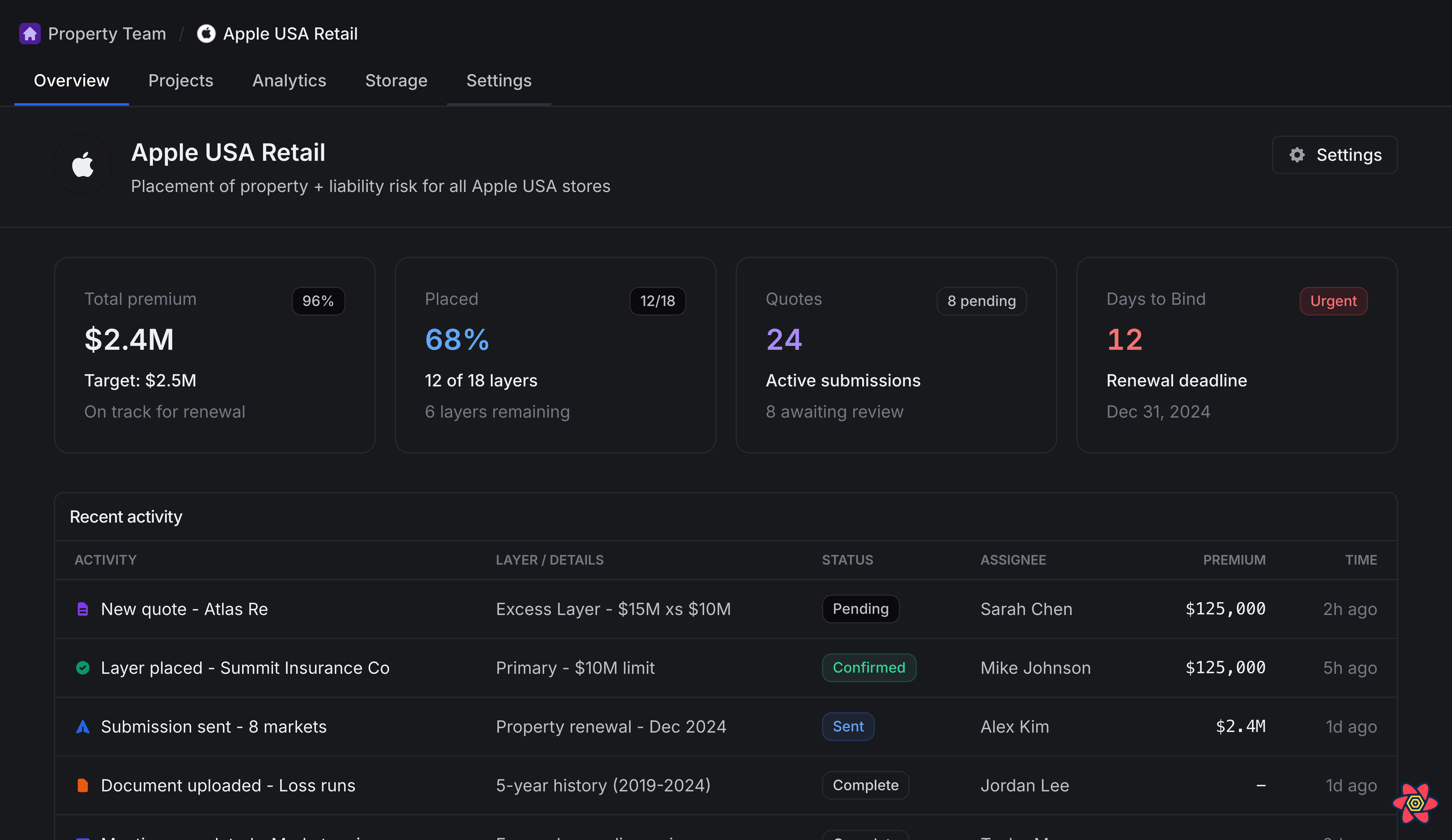1452x840 pixels.
Task: Click the 96% chip on Total premium card
Action: 318,301
